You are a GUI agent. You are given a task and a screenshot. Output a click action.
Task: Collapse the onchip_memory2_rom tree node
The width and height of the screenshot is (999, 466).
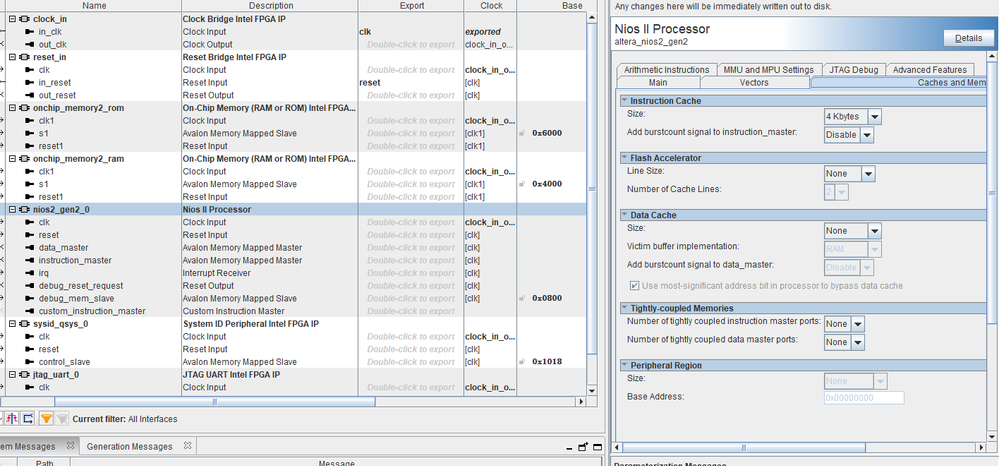12,108
